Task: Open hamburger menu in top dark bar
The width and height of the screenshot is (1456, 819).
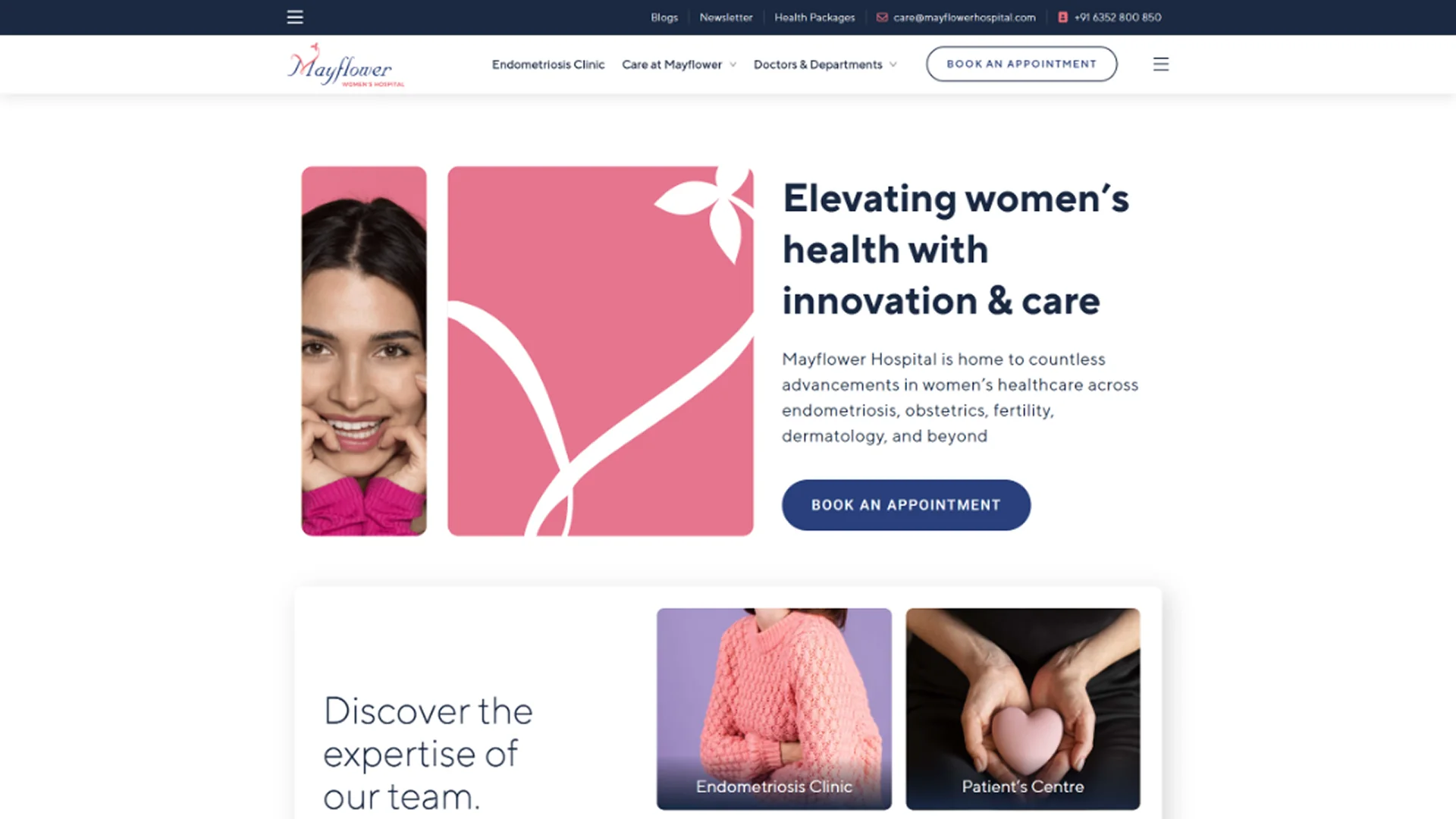Action: click(295, 17)
